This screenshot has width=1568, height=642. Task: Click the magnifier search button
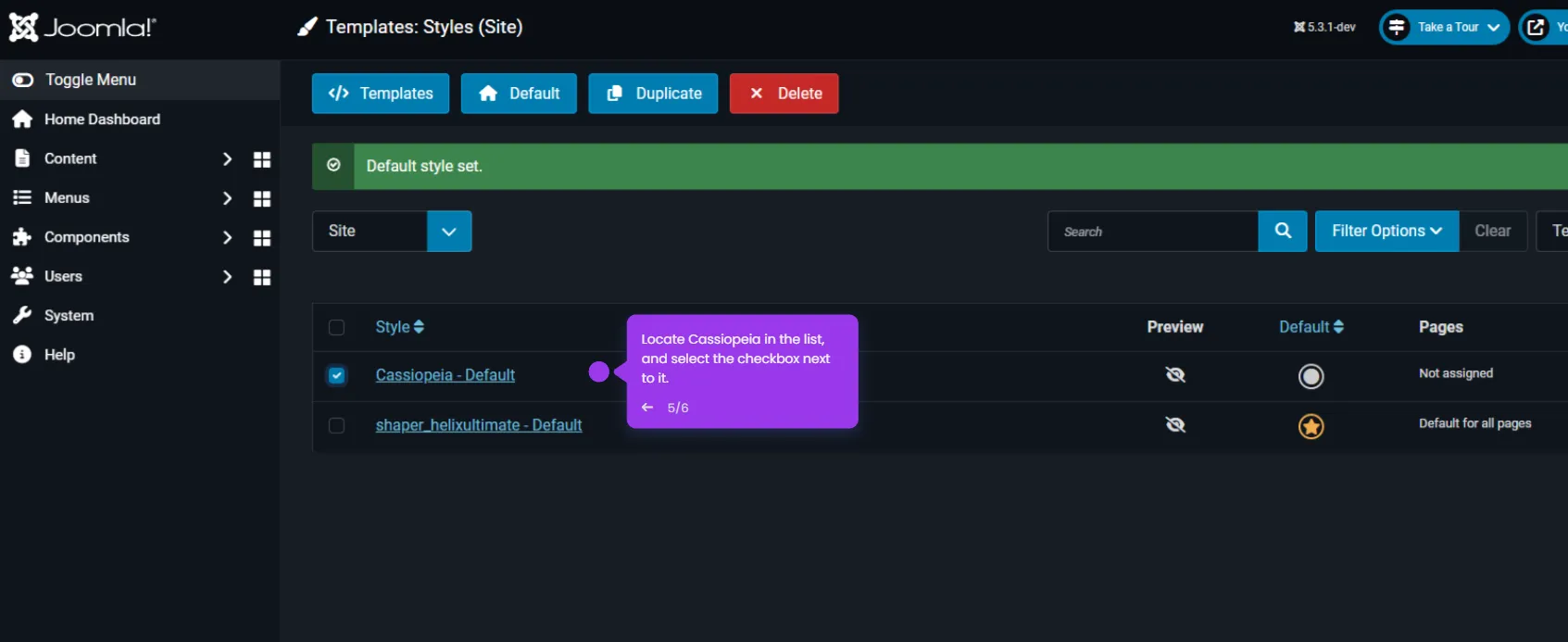pos(1283,232)
